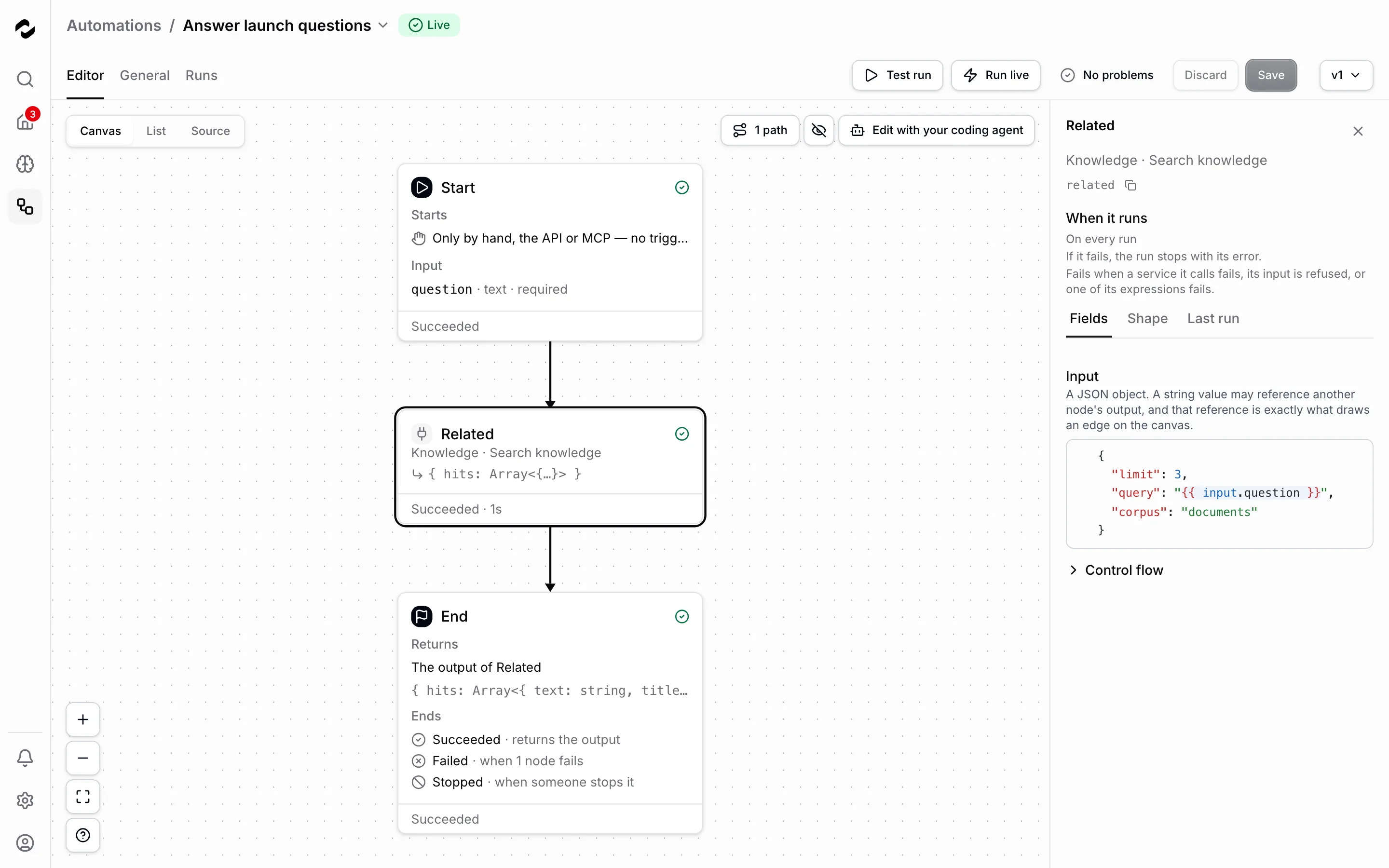Click the Discard button
This screenshot has width=1389, height=868.
[1205, 75]
